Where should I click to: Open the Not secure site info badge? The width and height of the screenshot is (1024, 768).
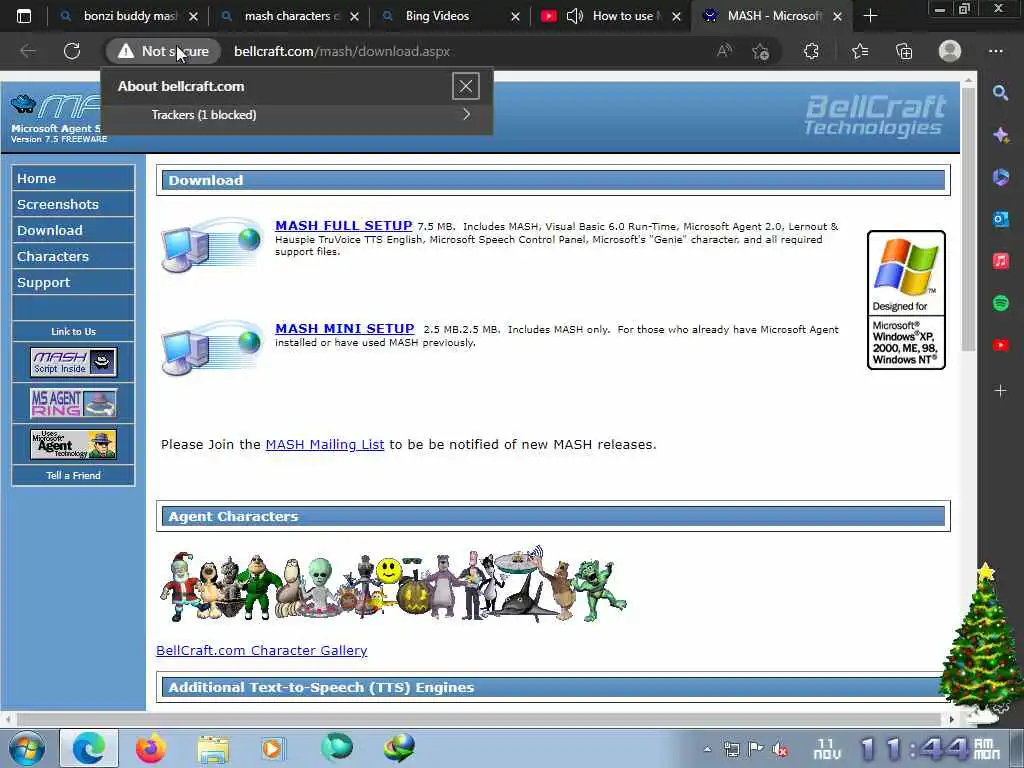click(163, 51)
